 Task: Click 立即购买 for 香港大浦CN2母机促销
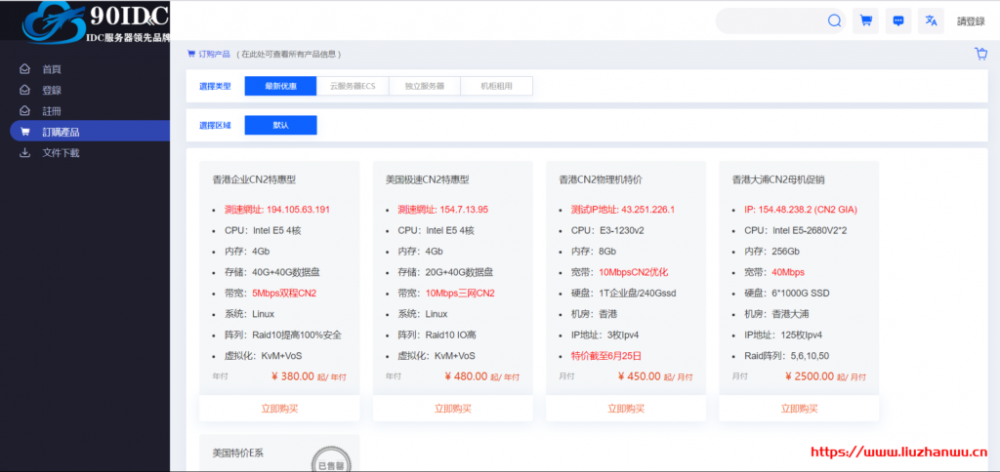(x=799, y=408)
